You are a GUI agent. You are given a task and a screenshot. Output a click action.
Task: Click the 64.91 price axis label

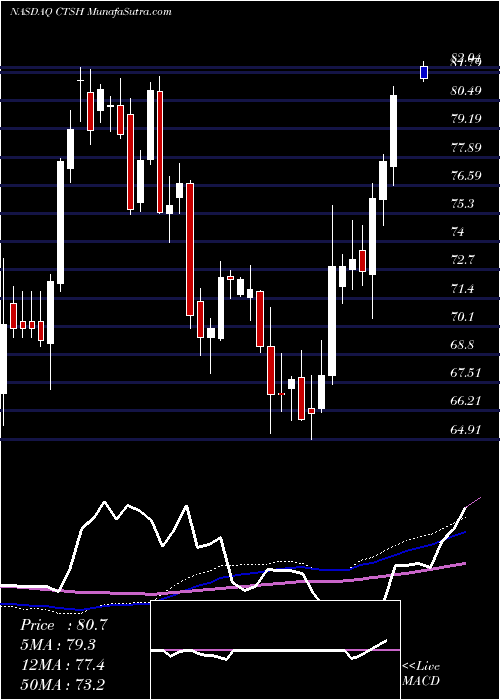467,429
